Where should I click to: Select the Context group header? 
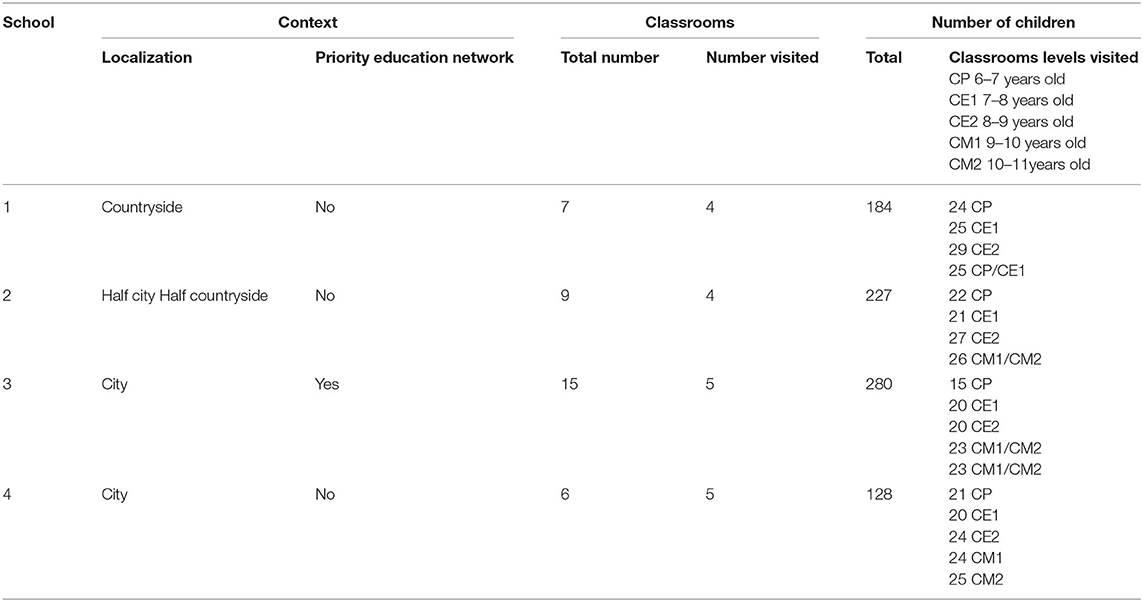308,23
